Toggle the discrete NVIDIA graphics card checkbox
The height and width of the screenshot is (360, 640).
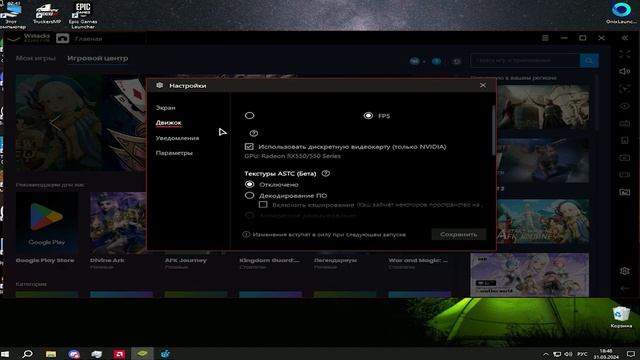coord(249,147)
